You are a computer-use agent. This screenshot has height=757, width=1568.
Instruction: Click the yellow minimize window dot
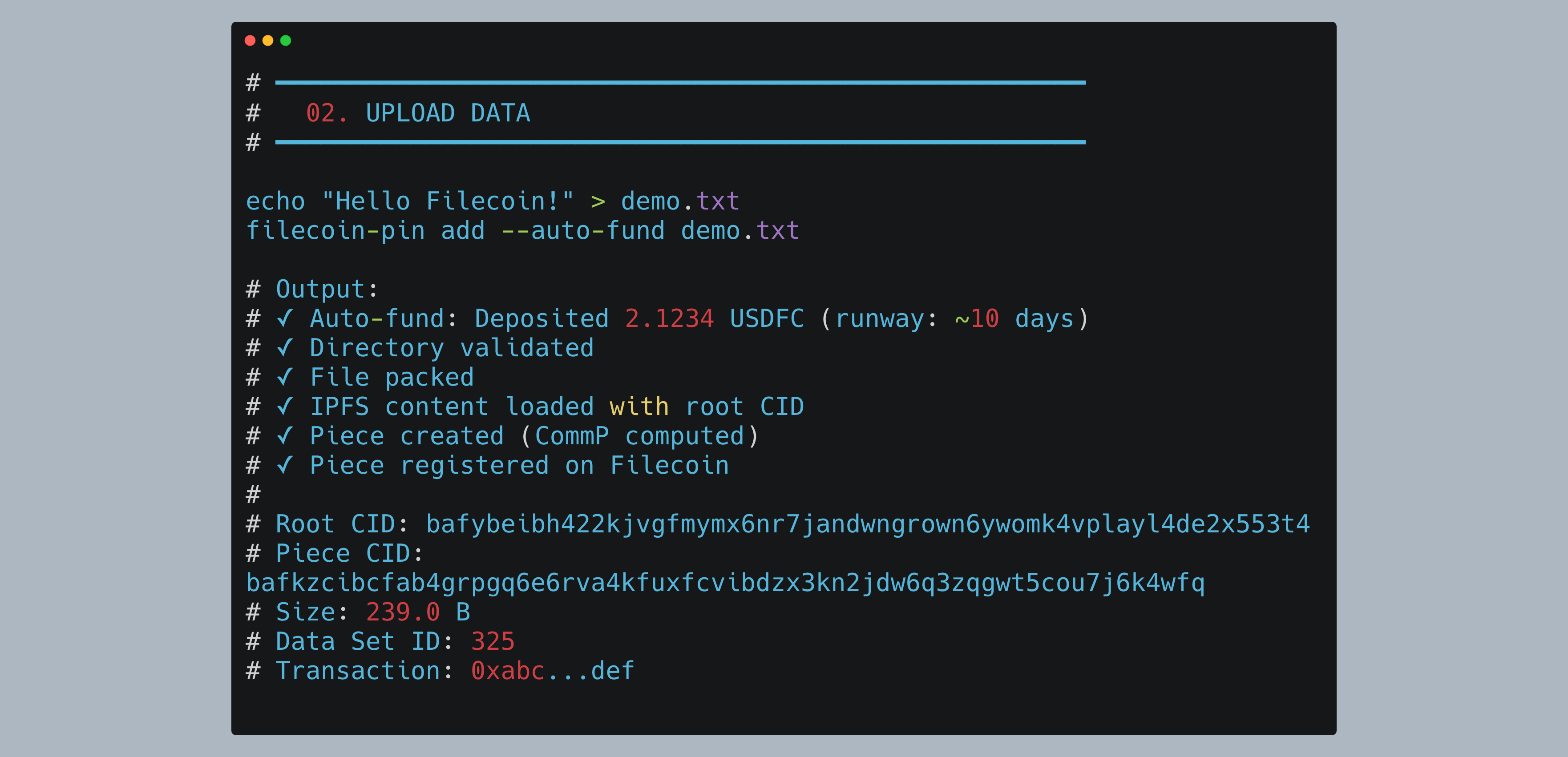click(268, 41)
